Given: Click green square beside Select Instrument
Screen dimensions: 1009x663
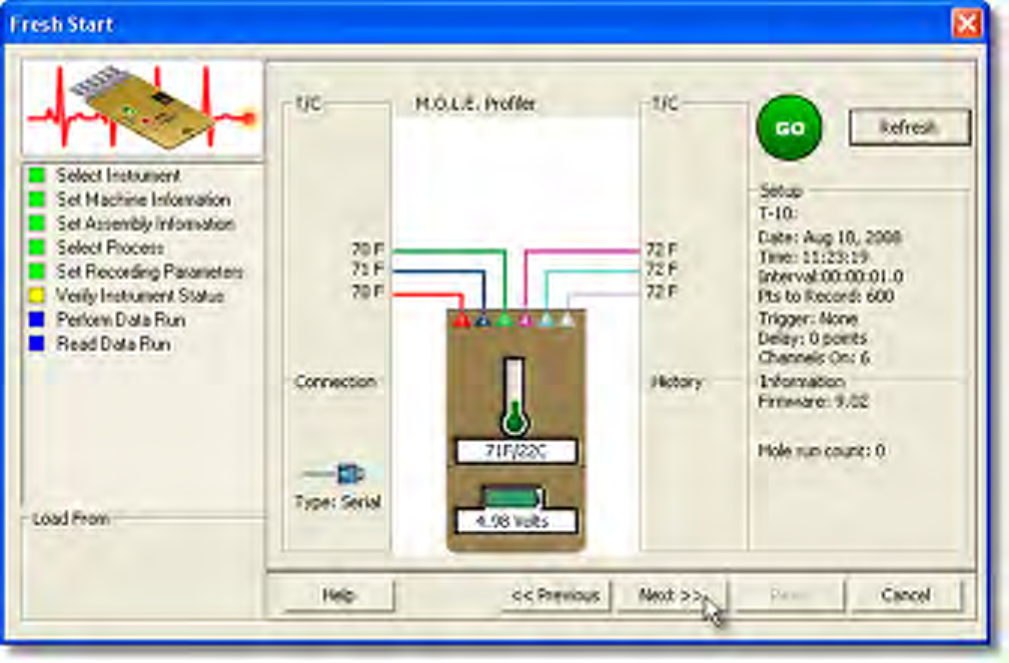Looking at the screenshot, I should click(x=37, y=175).
